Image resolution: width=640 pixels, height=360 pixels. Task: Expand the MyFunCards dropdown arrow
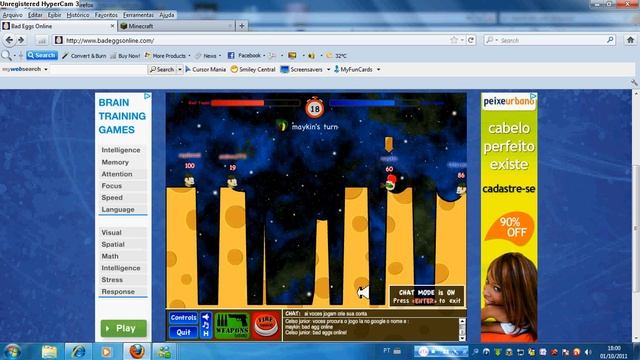[x=378, y=69]
